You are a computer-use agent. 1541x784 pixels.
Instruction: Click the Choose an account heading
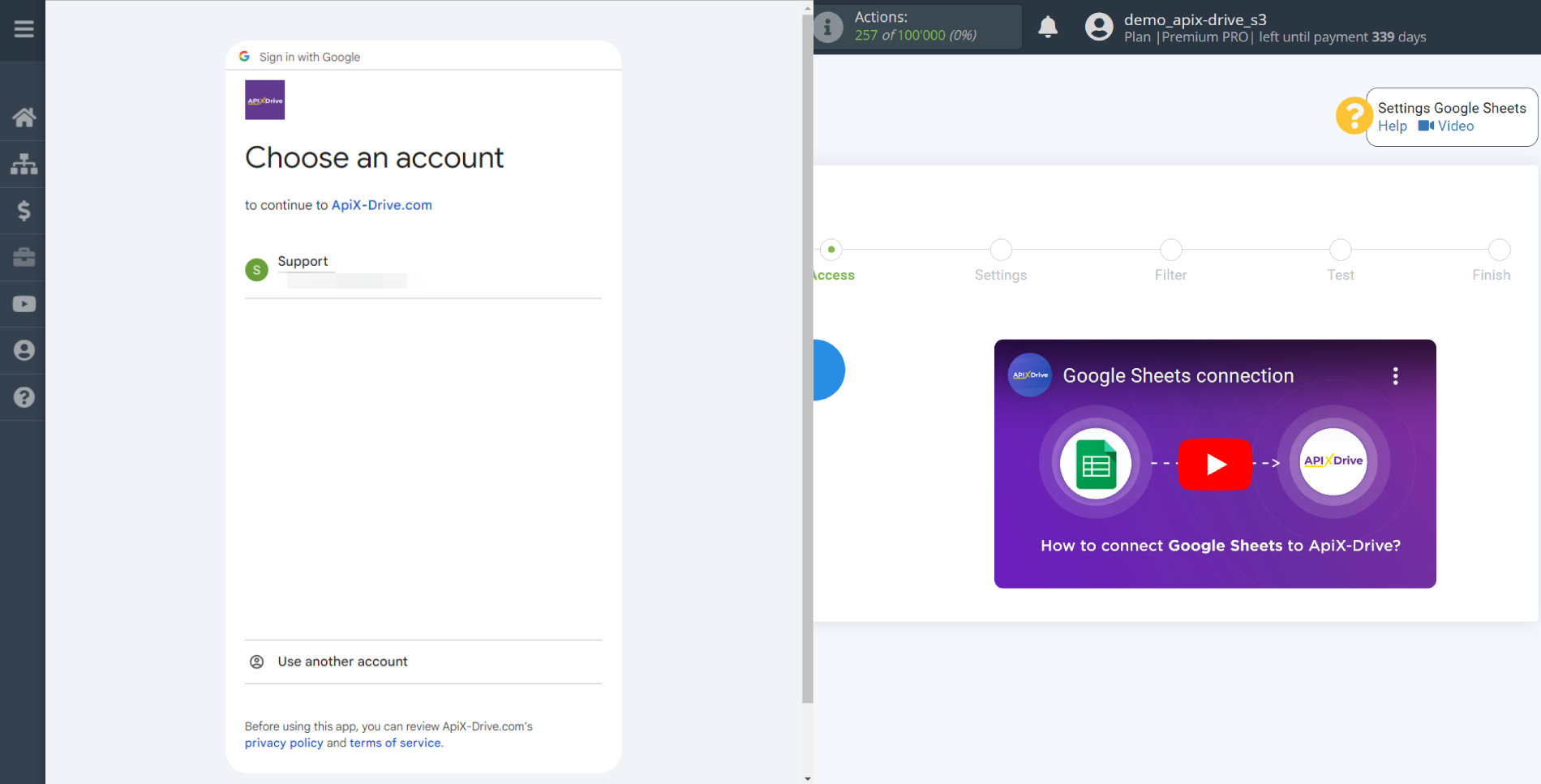[x=374, y=157]
